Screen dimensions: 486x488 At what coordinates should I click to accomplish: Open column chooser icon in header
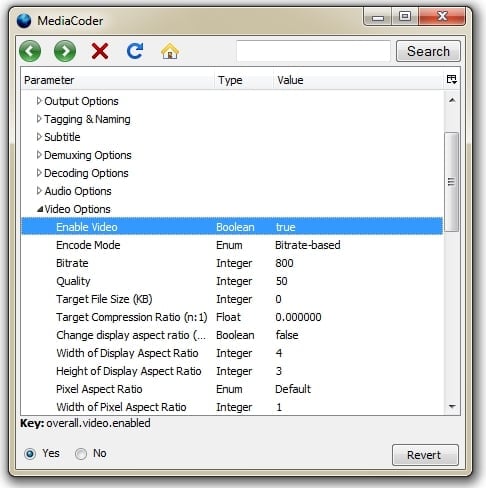[x=452, y=79]
